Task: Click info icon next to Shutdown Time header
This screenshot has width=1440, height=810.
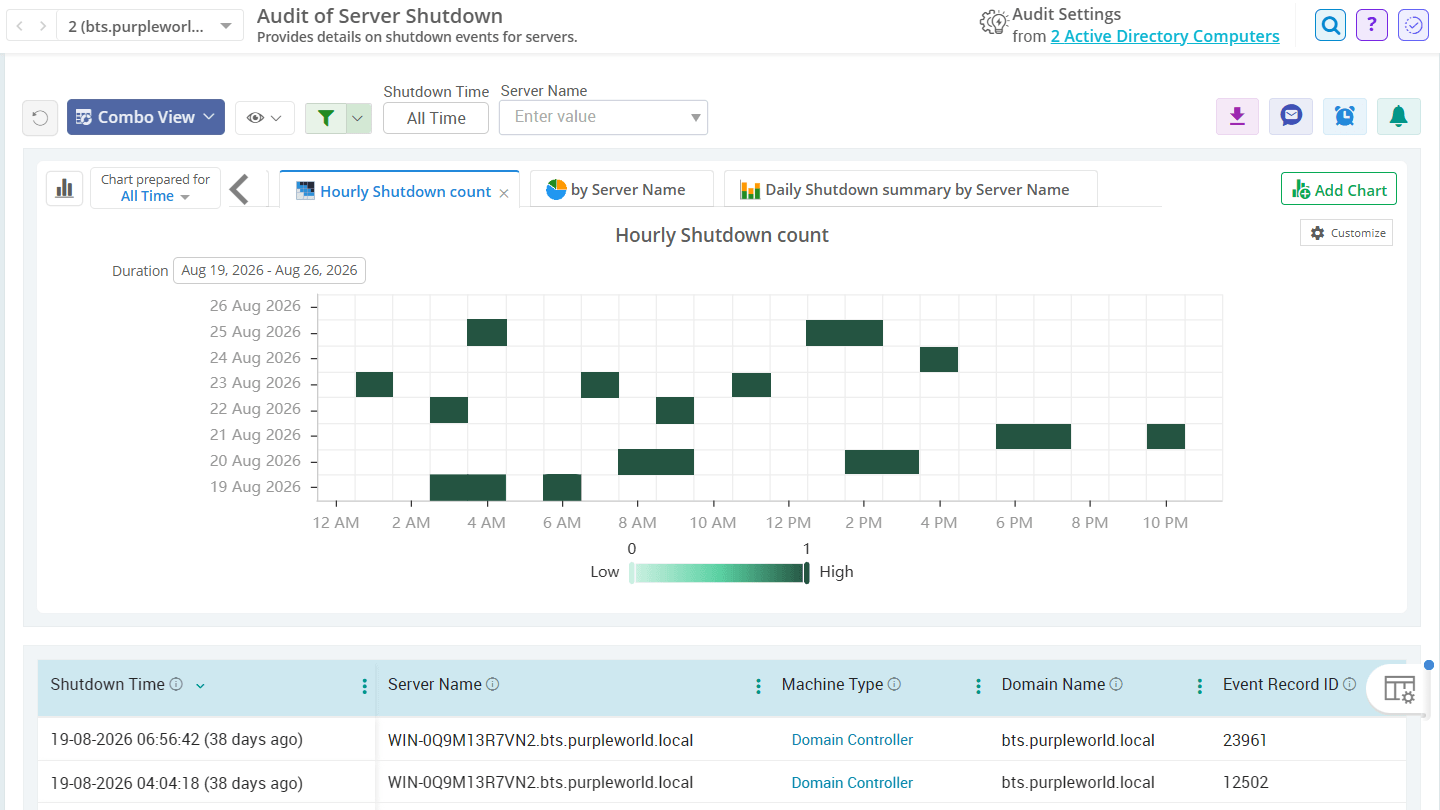Action: pyautogui.click(x=176, y=685)
